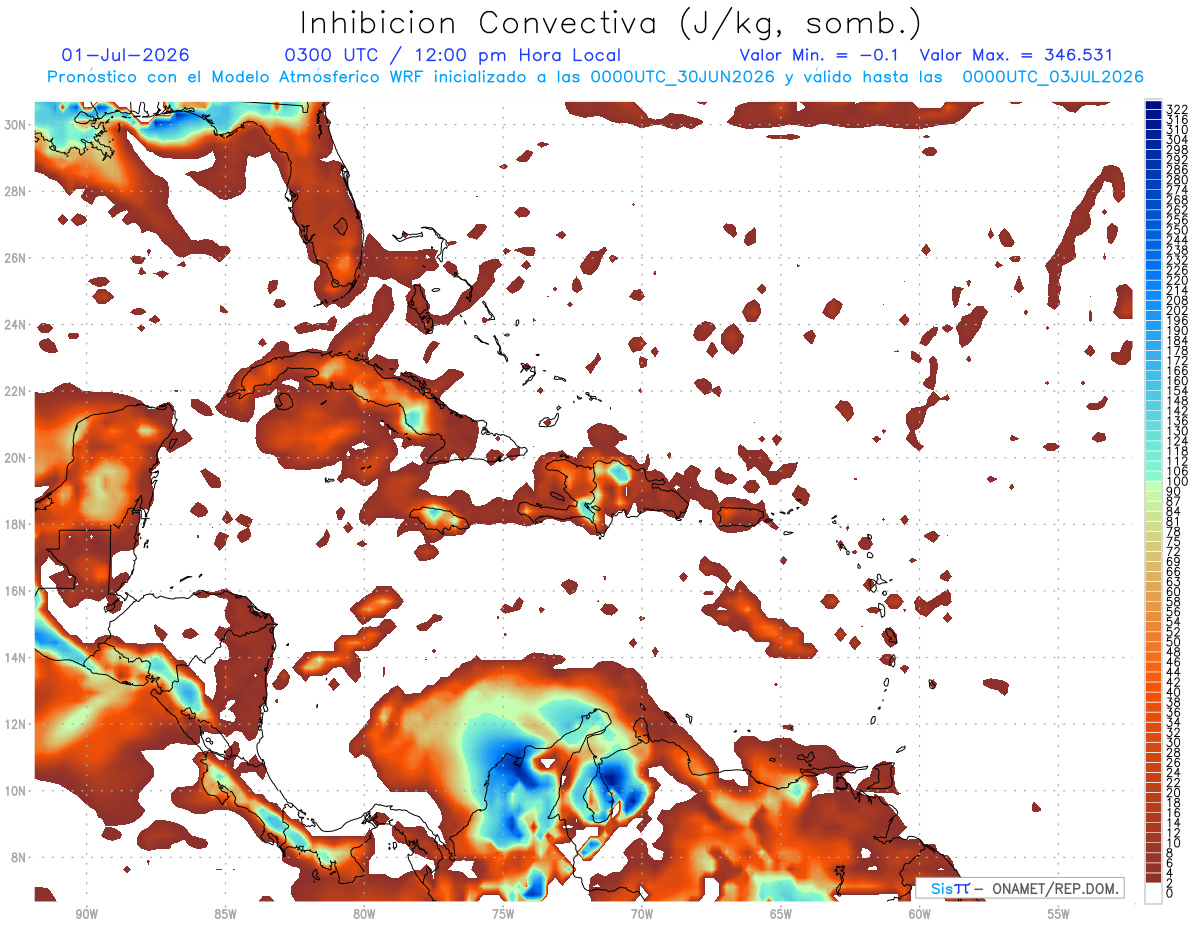Click the "80W" longitude label
Screen dimensions: 1200x927
(364, 914)
